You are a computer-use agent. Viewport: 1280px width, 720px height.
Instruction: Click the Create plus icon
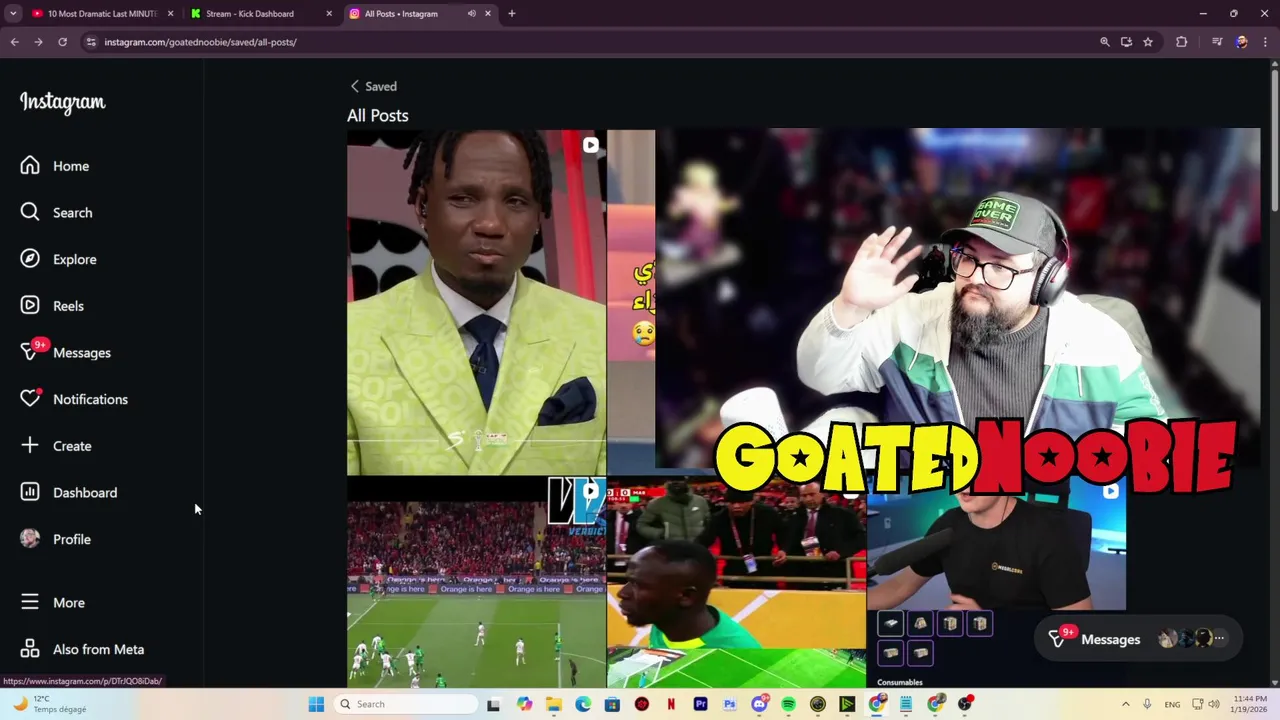point(30,445)
